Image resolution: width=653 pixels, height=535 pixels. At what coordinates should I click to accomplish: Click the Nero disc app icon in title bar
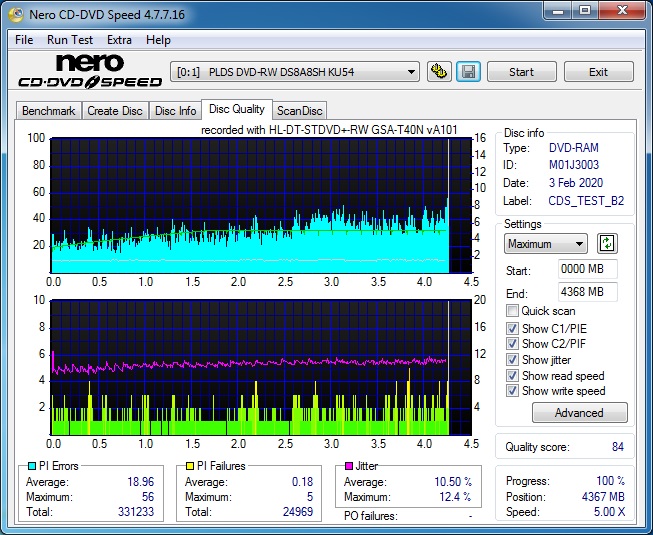(x=16, y=14)
